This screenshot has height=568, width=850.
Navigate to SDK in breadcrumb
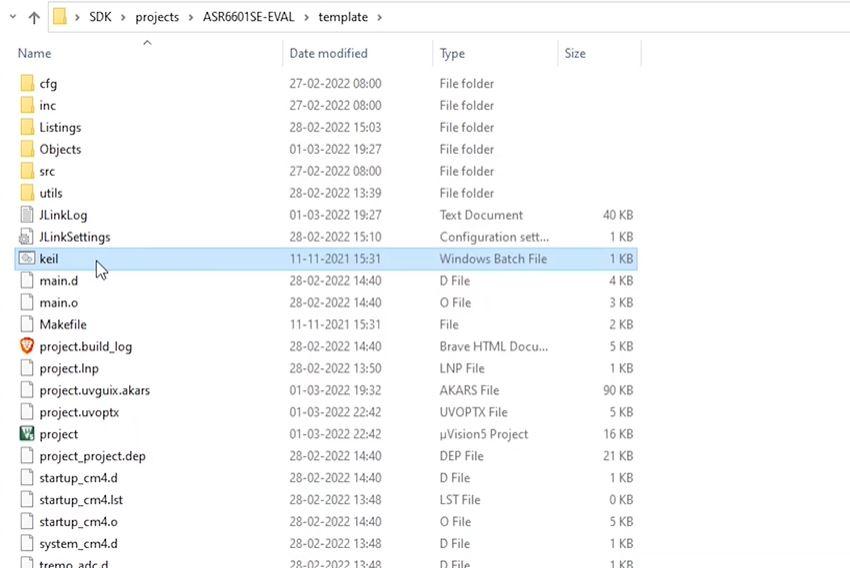tap(100, 17)
